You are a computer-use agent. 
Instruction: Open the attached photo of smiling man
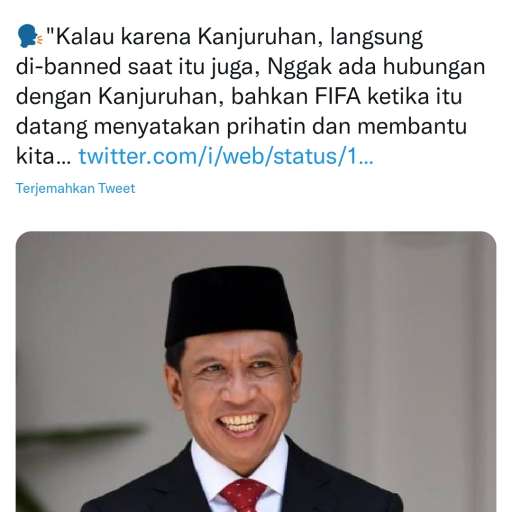point(256,371)
